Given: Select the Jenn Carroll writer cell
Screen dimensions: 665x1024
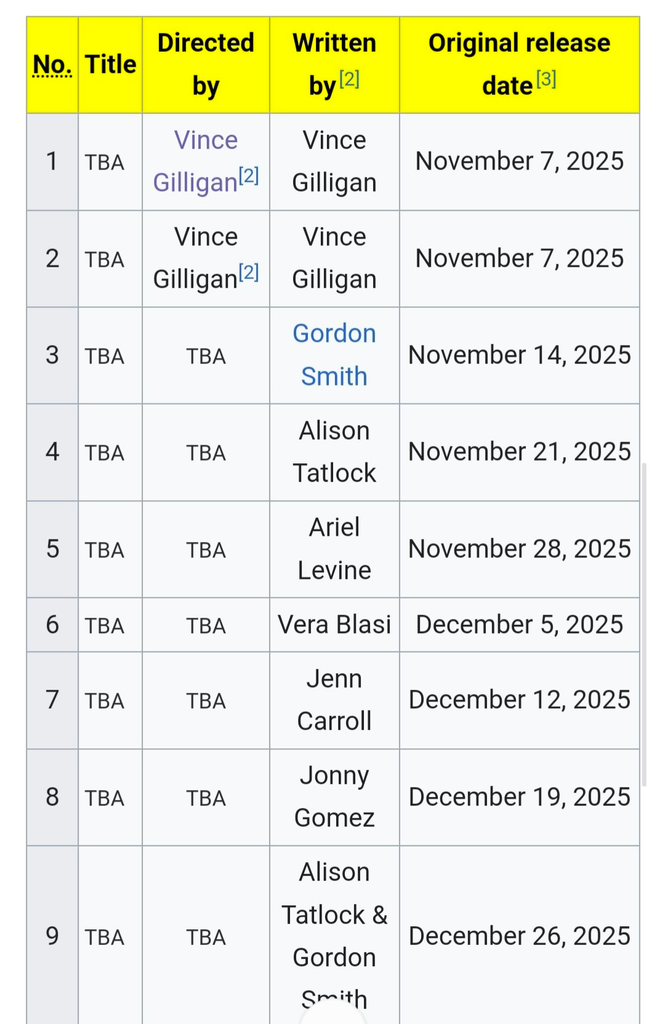Looking at the screenshot, I should (x=334, y=700).
